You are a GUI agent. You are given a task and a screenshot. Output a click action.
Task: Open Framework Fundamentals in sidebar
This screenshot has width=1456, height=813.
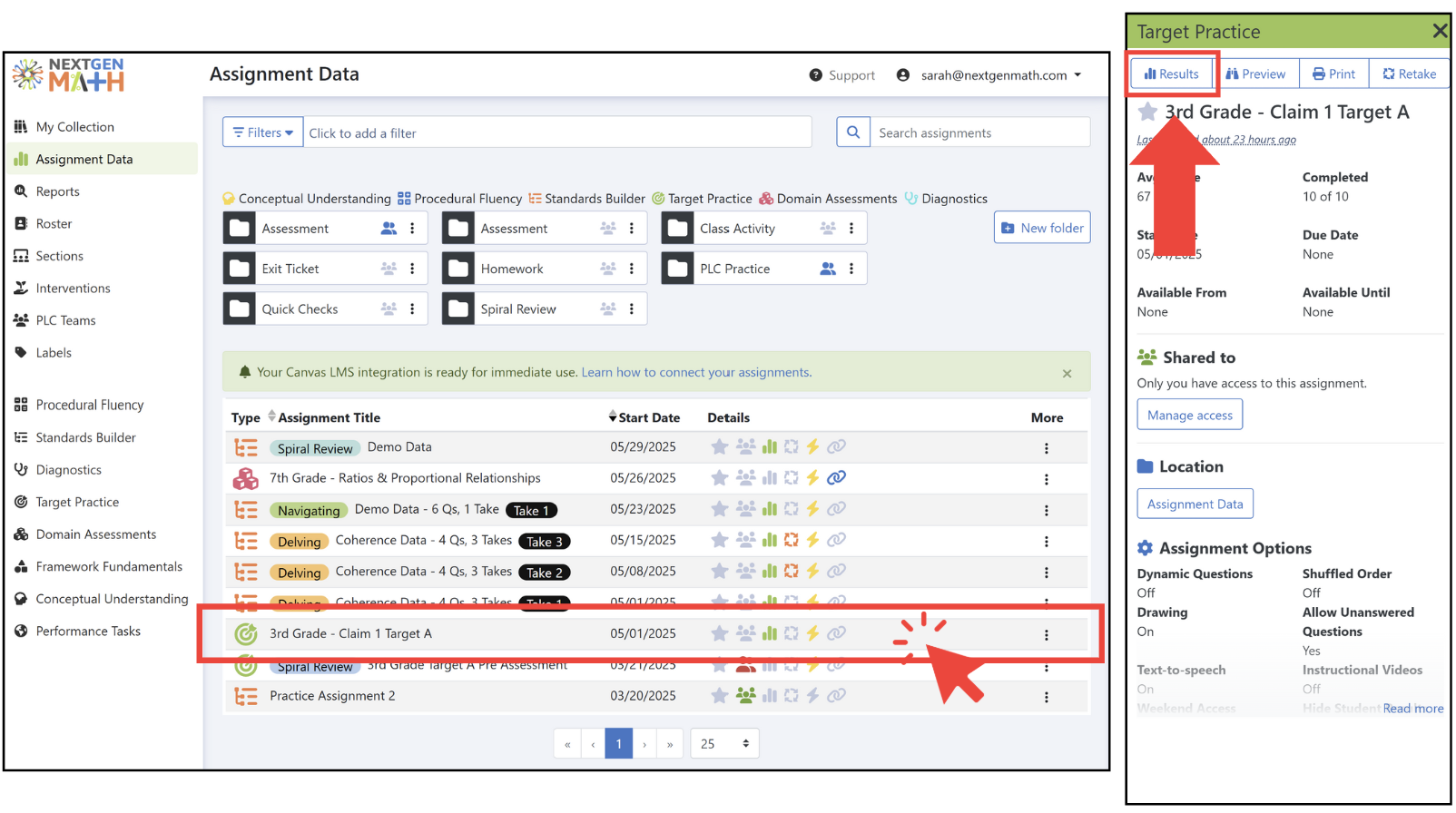[x=109, y=566]
